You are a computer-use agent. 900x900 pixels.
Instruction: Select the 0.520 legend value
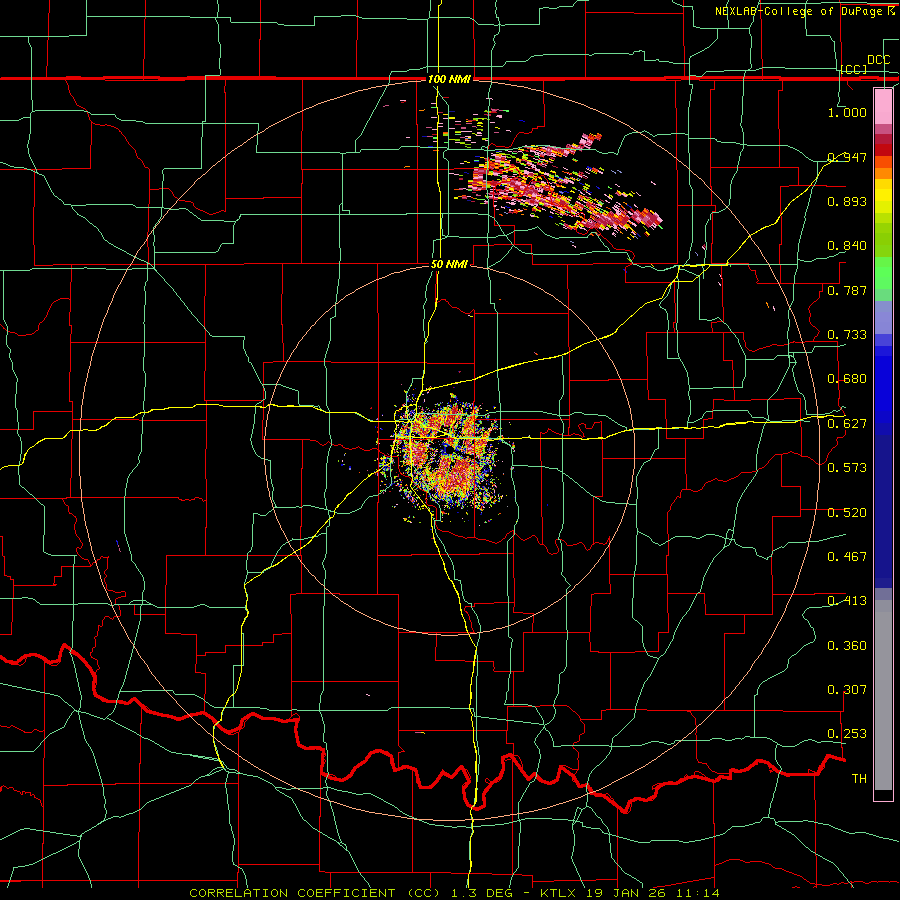click(x=847, y=513)
